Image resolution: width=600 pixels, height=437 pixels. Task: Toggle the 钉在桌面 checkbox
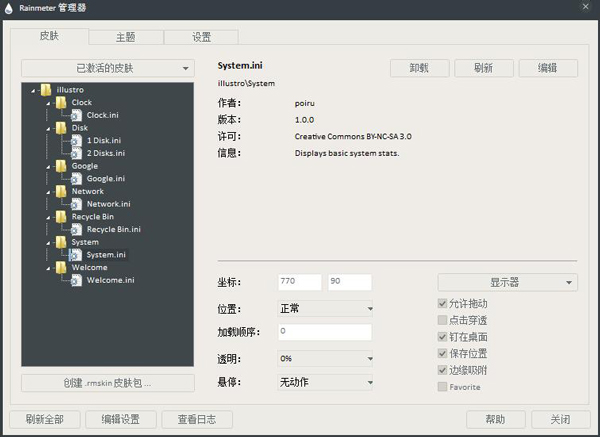pos(442,337)
